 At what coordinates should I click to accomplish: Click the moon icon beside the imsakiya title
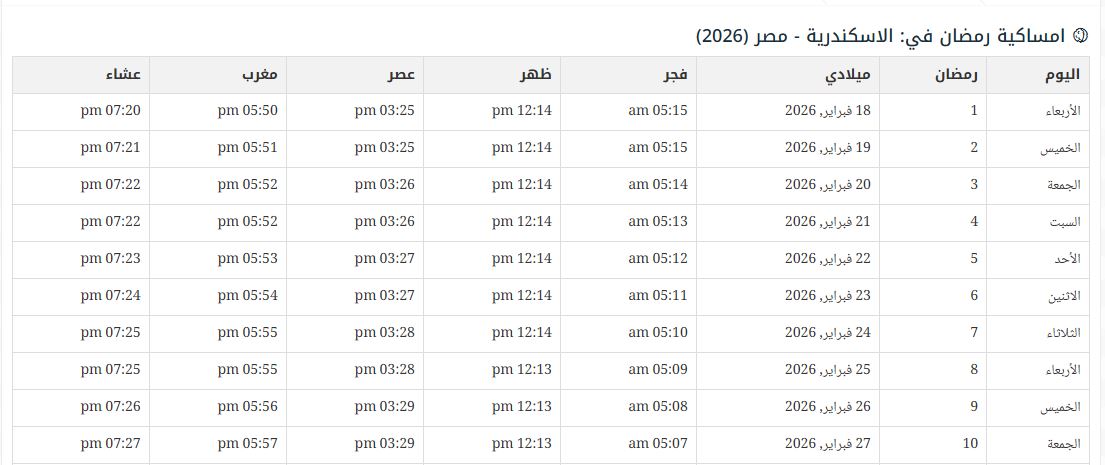point(1079,36)
